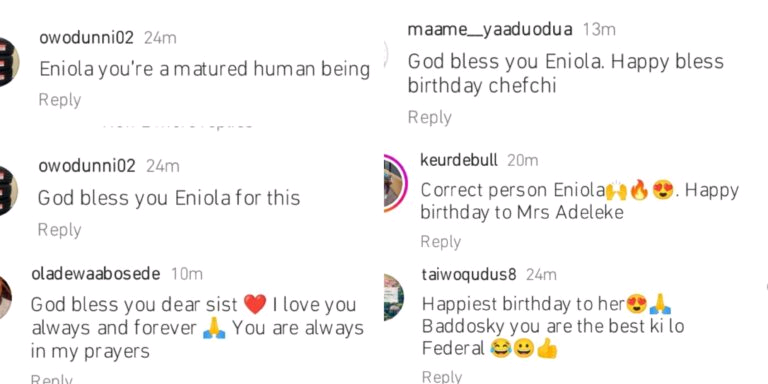View oladewaabosede profile picture

pyautogui.click(x=5, y=297)
